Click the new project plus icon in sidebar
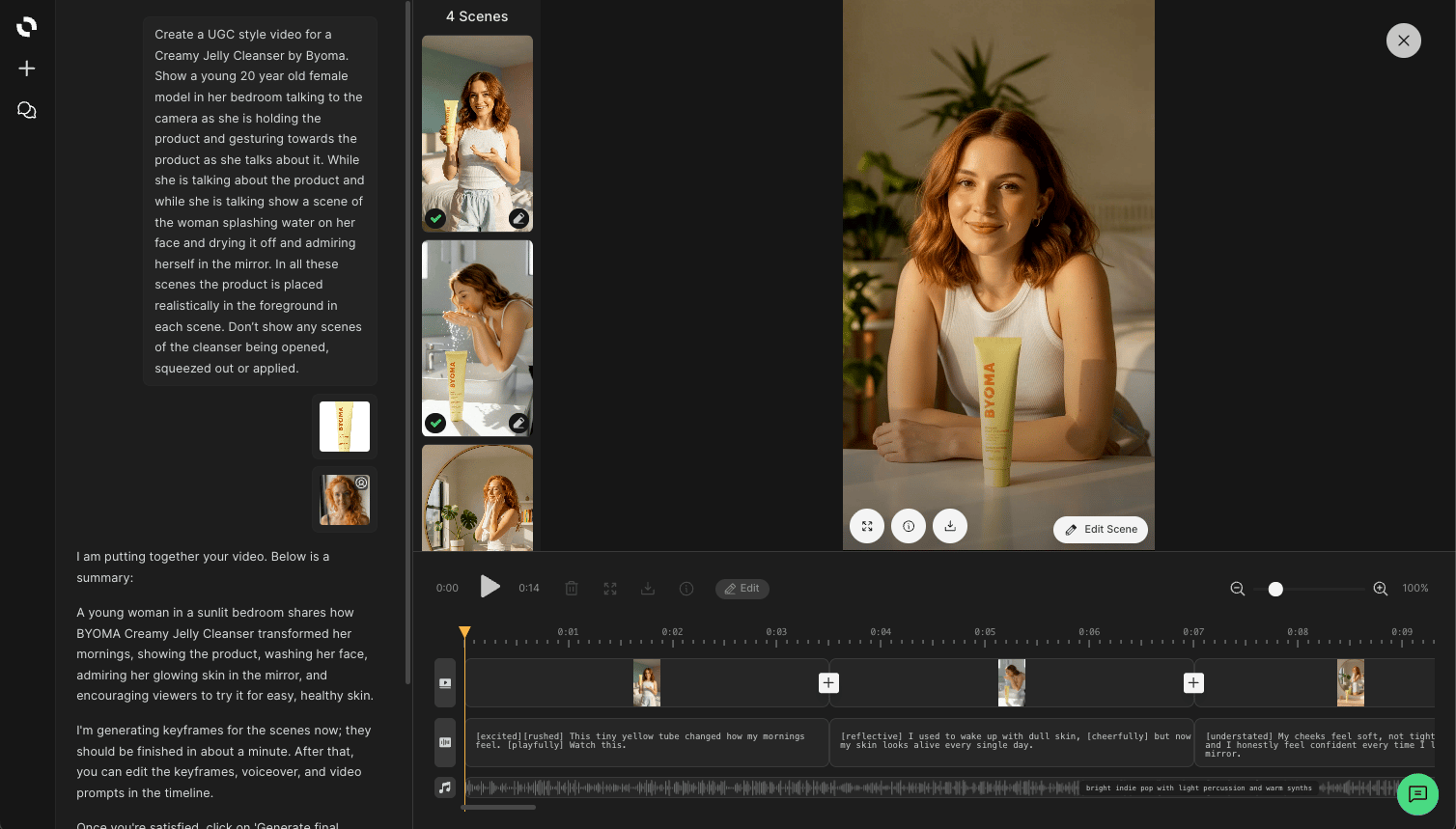Viewport: 1456px width, 829px height. (x=27, y=69)
